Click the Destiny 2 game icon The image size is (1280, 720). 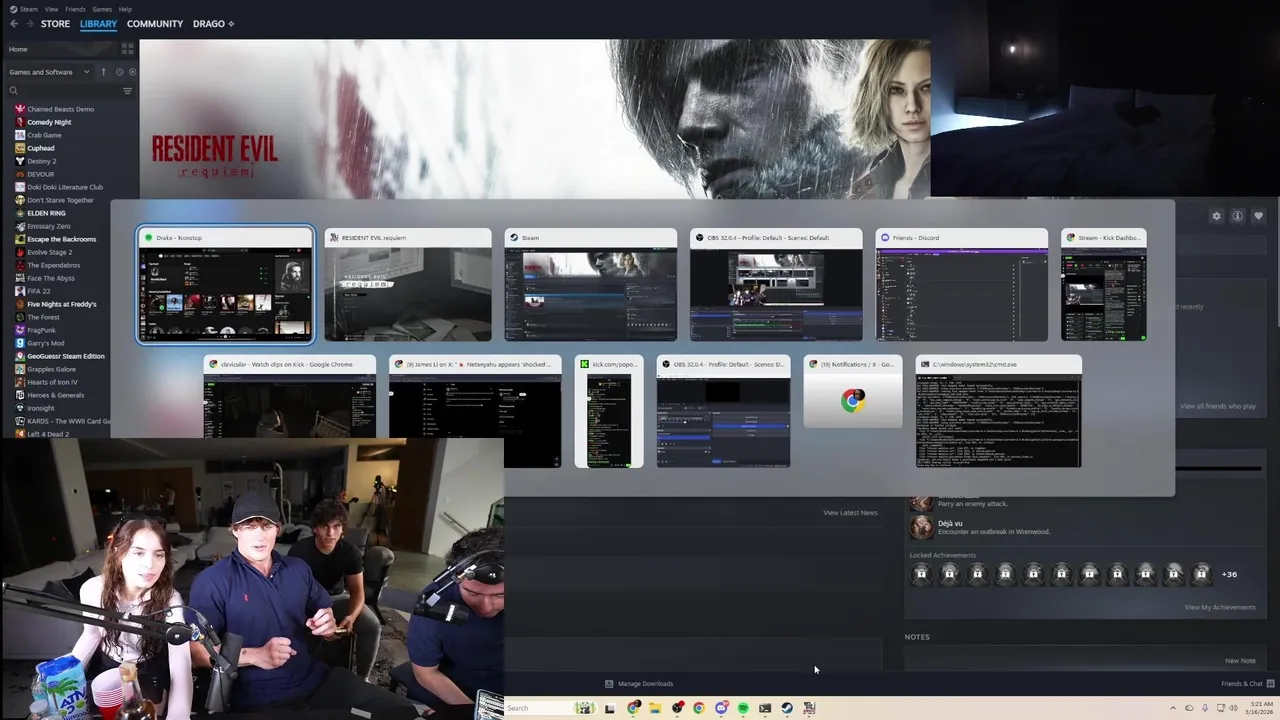coord(20,161)
